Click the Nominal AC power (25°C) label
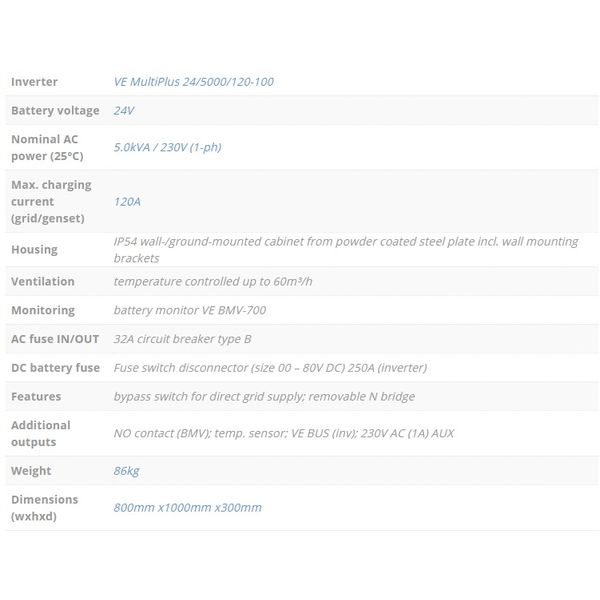Viewport: 600px width, 600px height. [x=47, y=148]
